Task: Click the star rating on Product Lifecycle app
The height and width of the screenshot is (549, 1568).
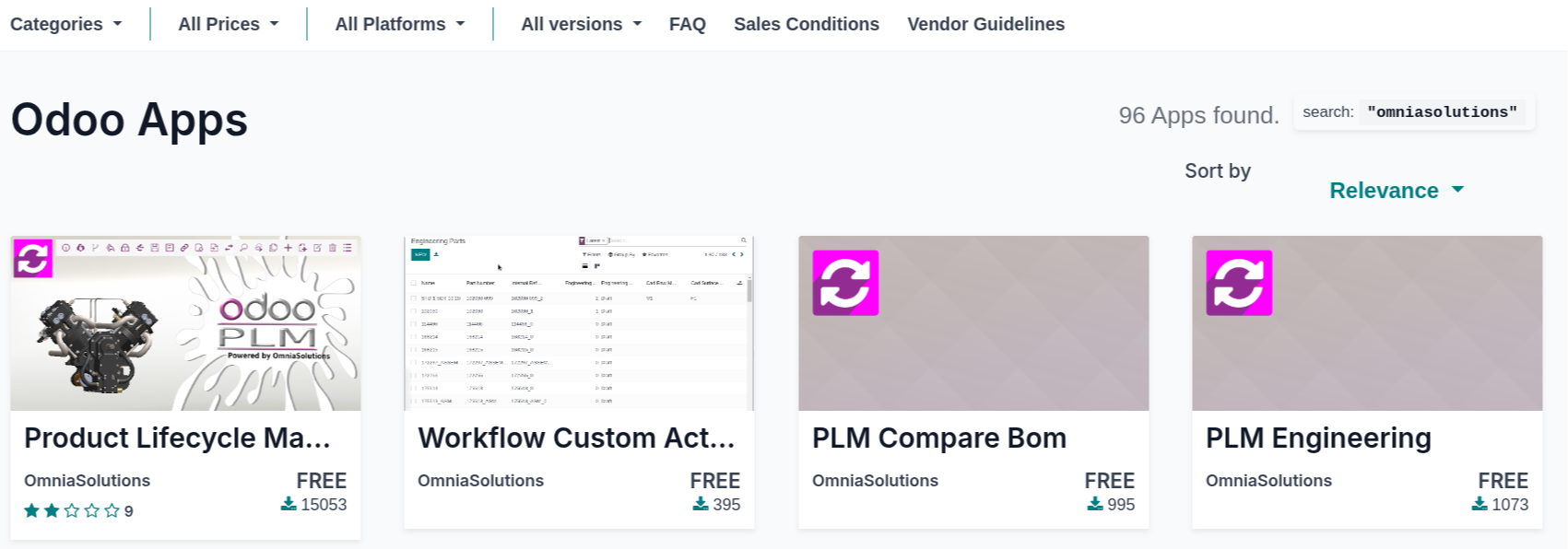Action: [x=72, y=510]
